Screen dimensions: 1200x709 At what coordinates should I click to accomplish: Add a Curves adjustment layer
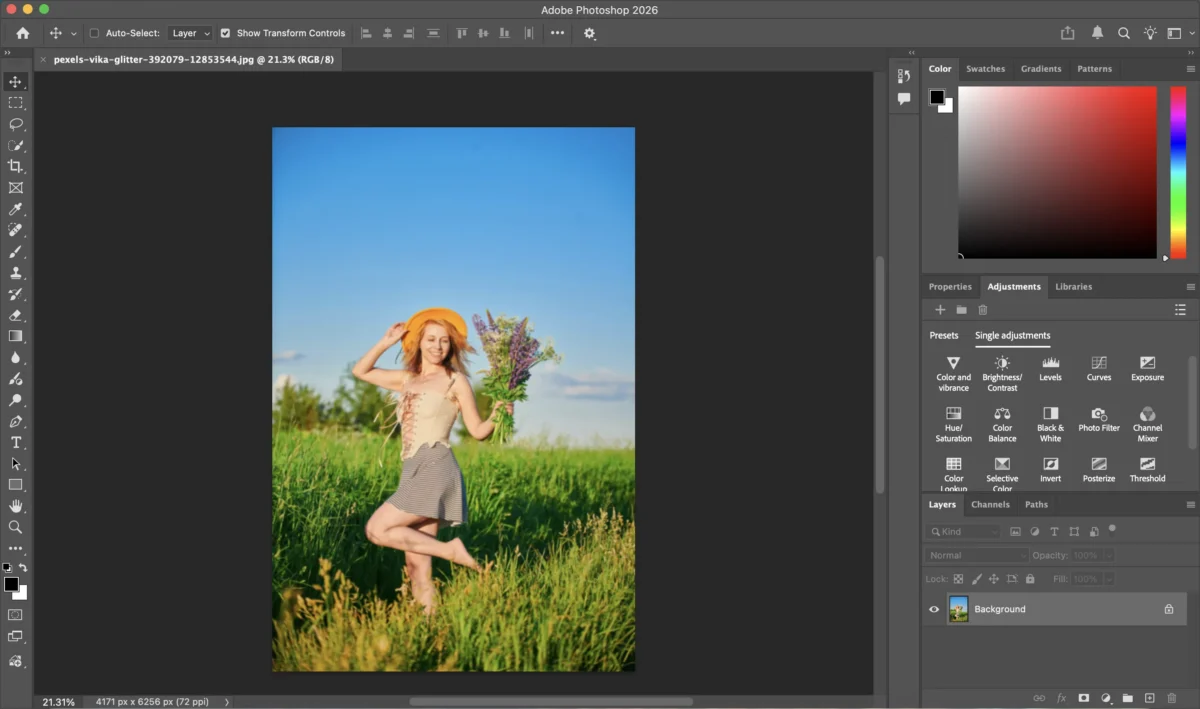(1098, 365)
